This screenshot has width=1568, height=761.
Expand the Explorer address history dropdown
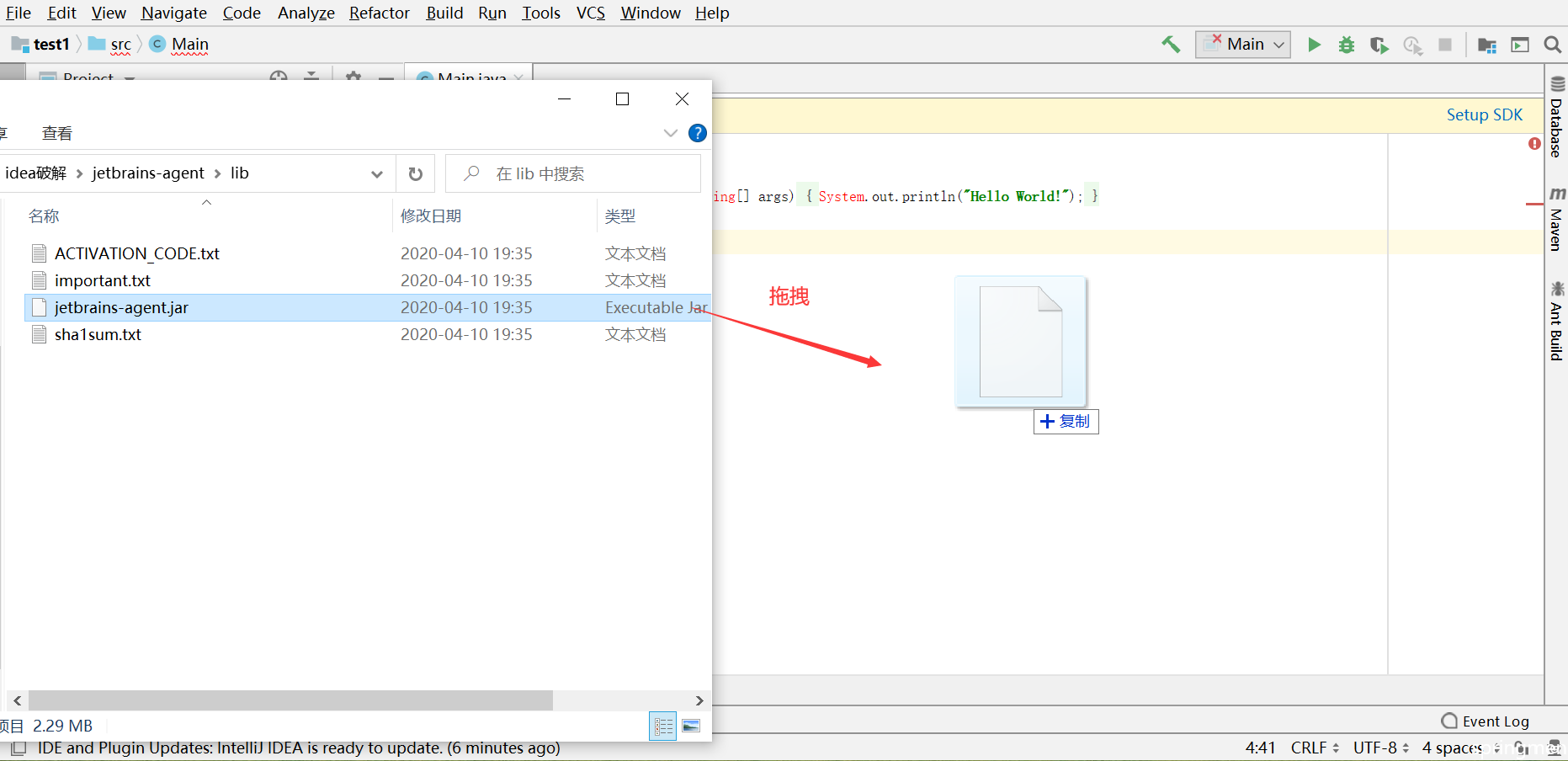click(x=376, y=173)
